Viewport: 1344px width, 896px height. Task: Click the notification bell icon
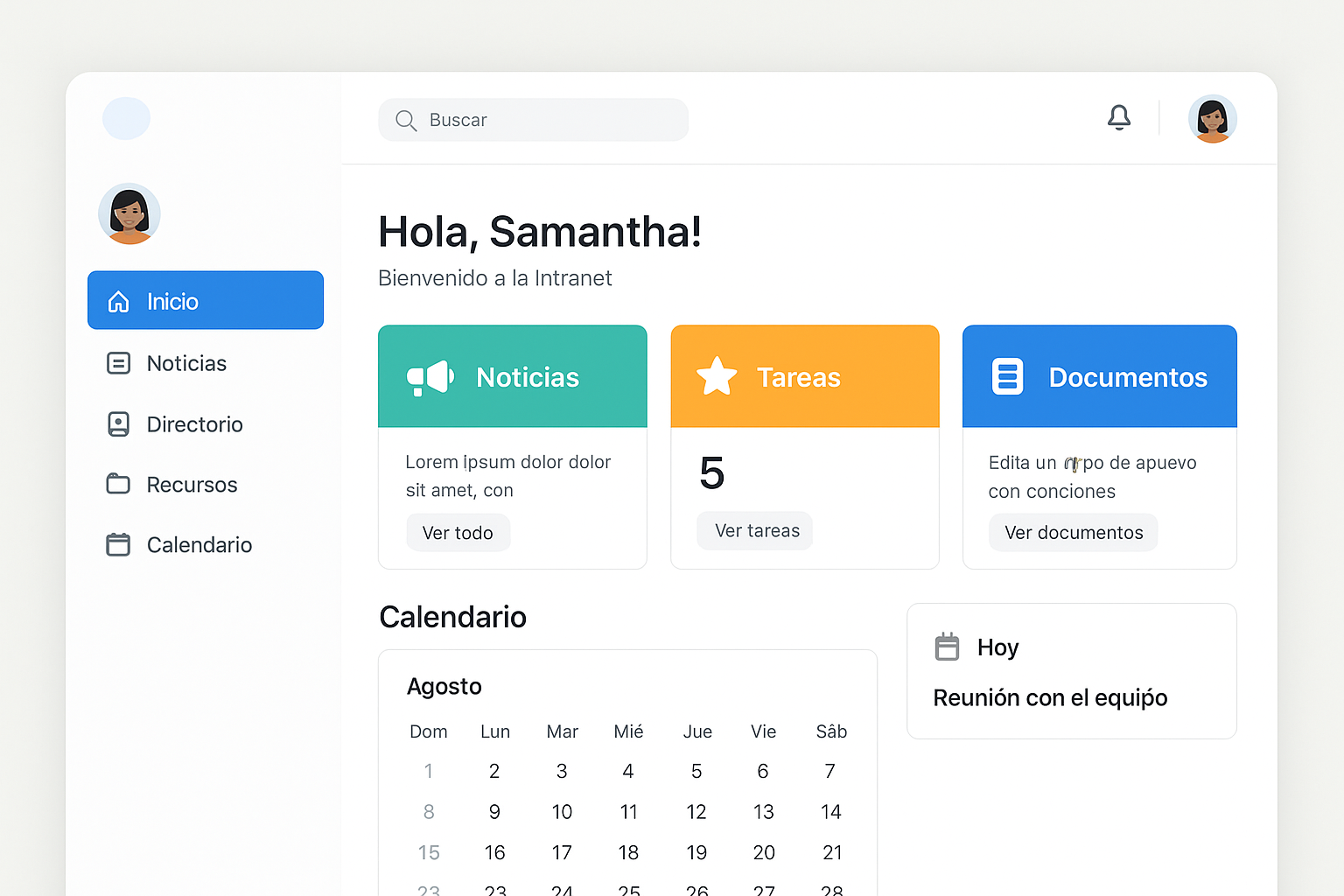[x=1119, y=118]
